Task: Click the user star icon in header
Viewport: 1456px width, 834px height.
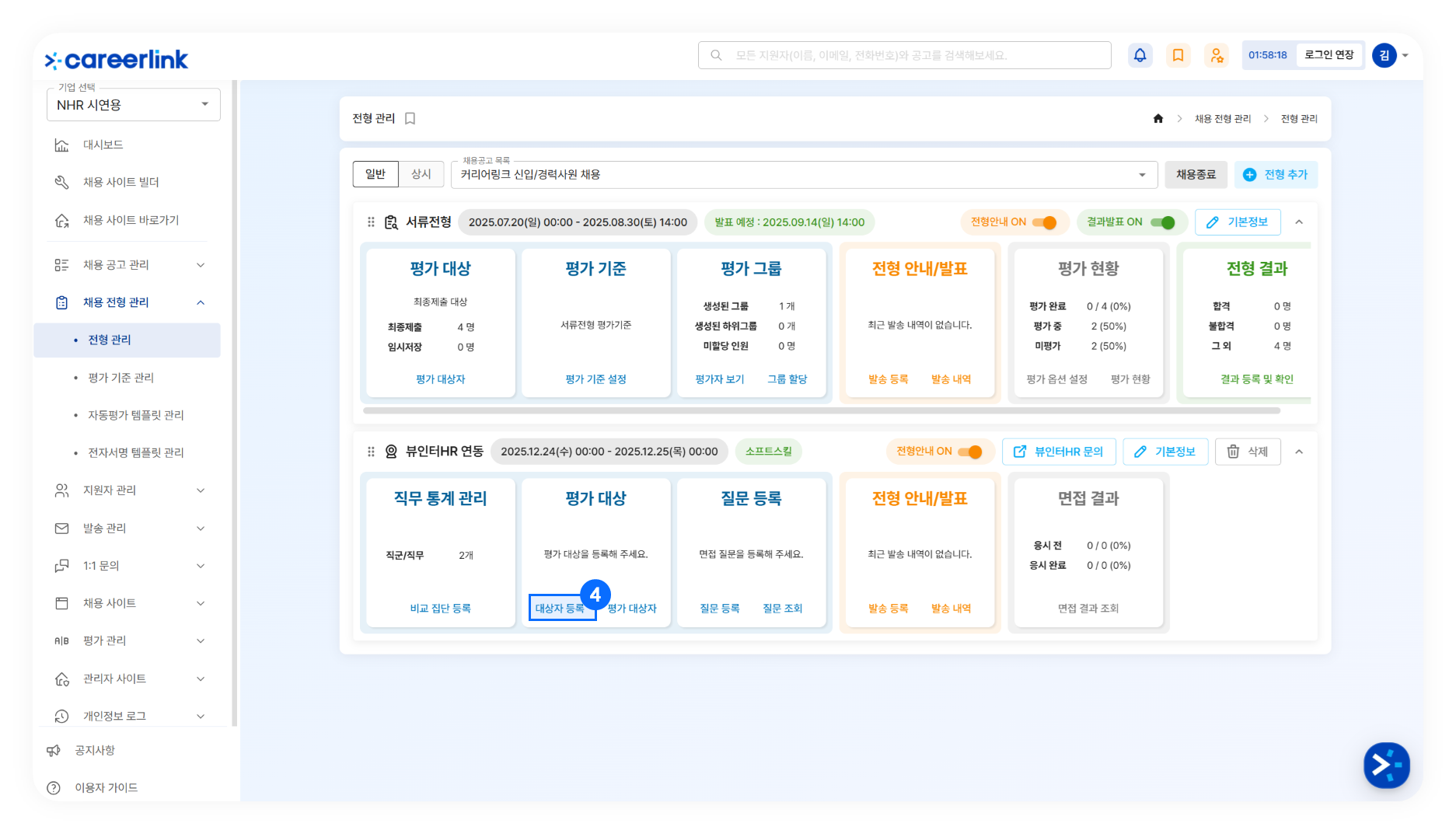Action: click(x=1216, y=55)
